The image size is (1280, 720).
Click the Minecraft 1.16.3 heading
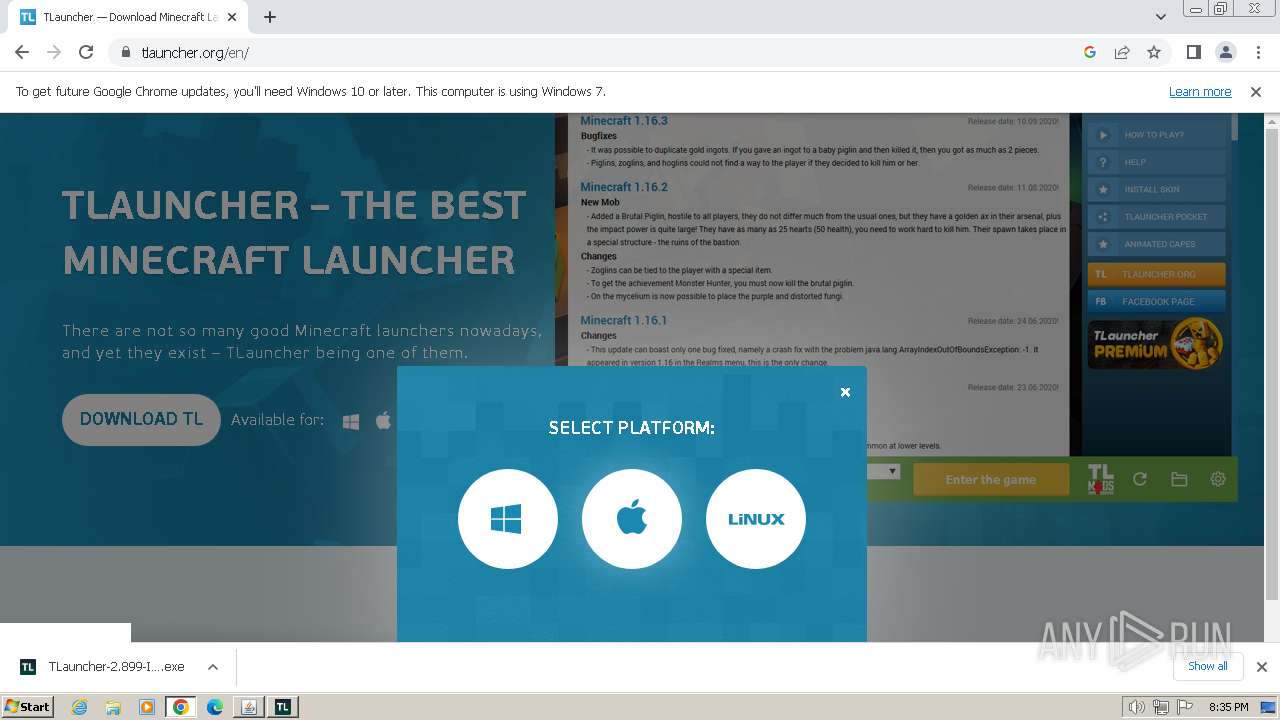(624, 121)
